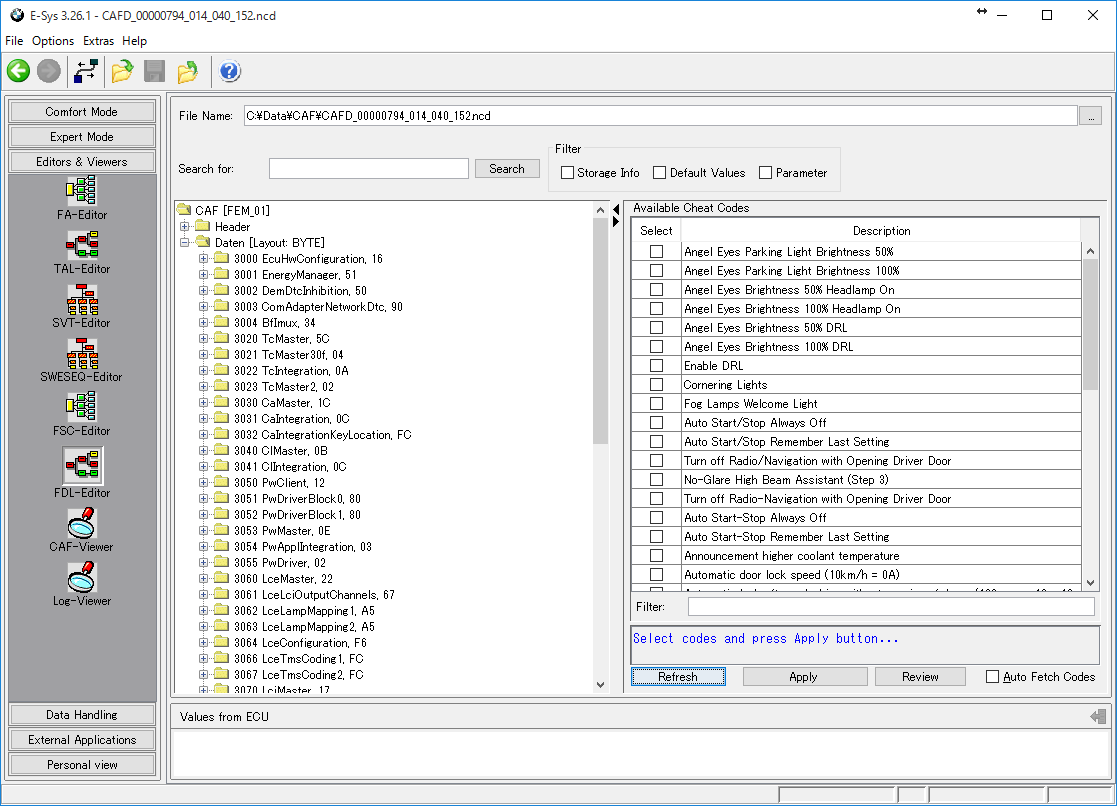Click the title bar double-arrow icon
The width and height of the screenshot is (1117, 806).
point(982,11)
